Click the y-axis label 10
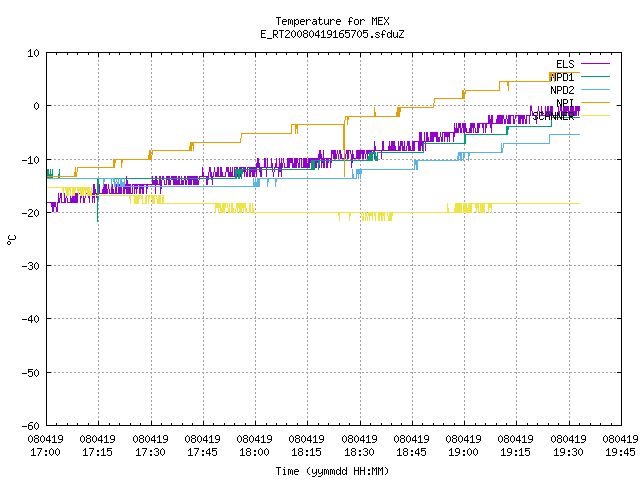This screenshot has height=480, width=640. 33,53
